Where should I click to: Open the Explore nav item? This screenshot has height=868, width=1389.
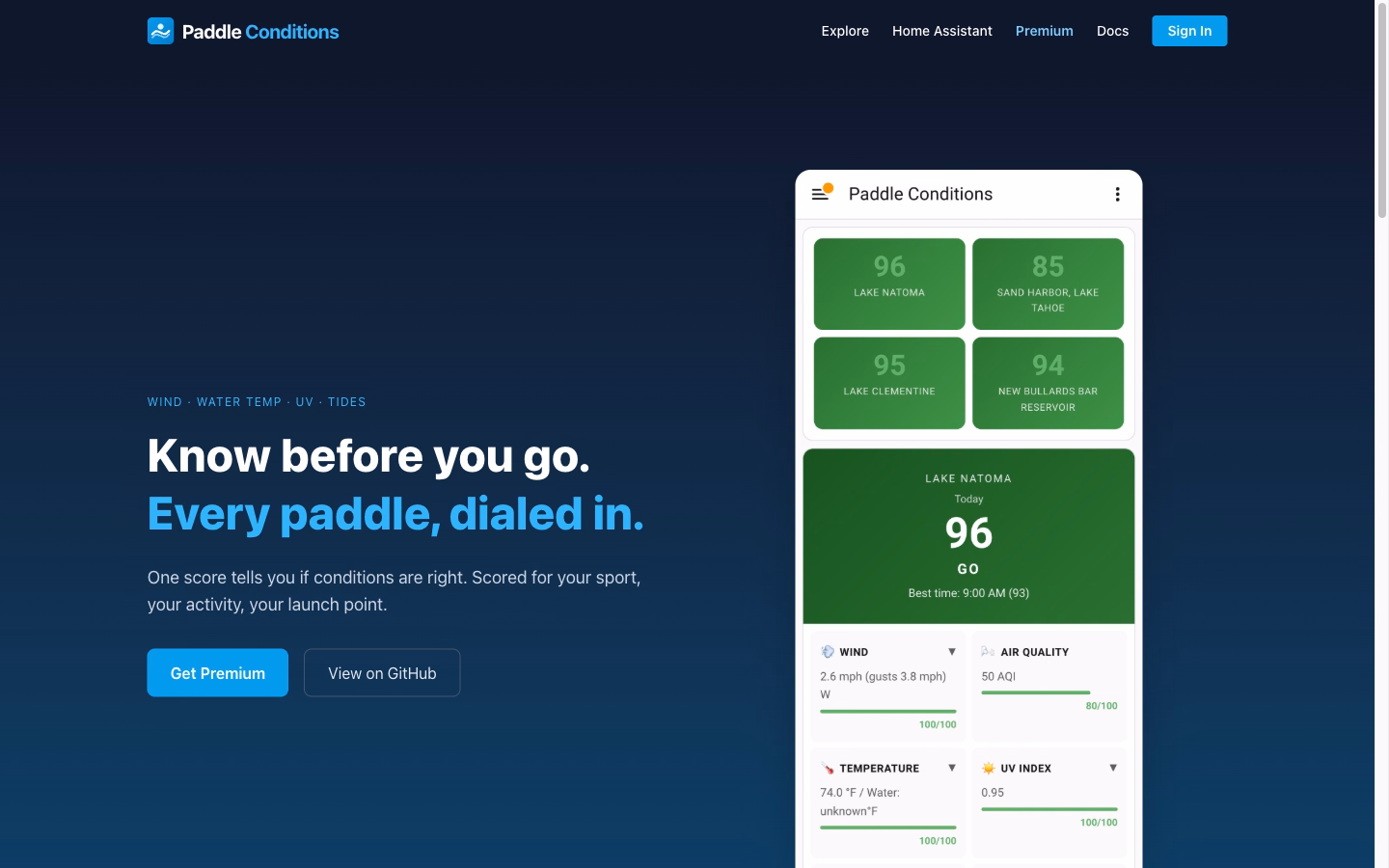tap(845, 31)
